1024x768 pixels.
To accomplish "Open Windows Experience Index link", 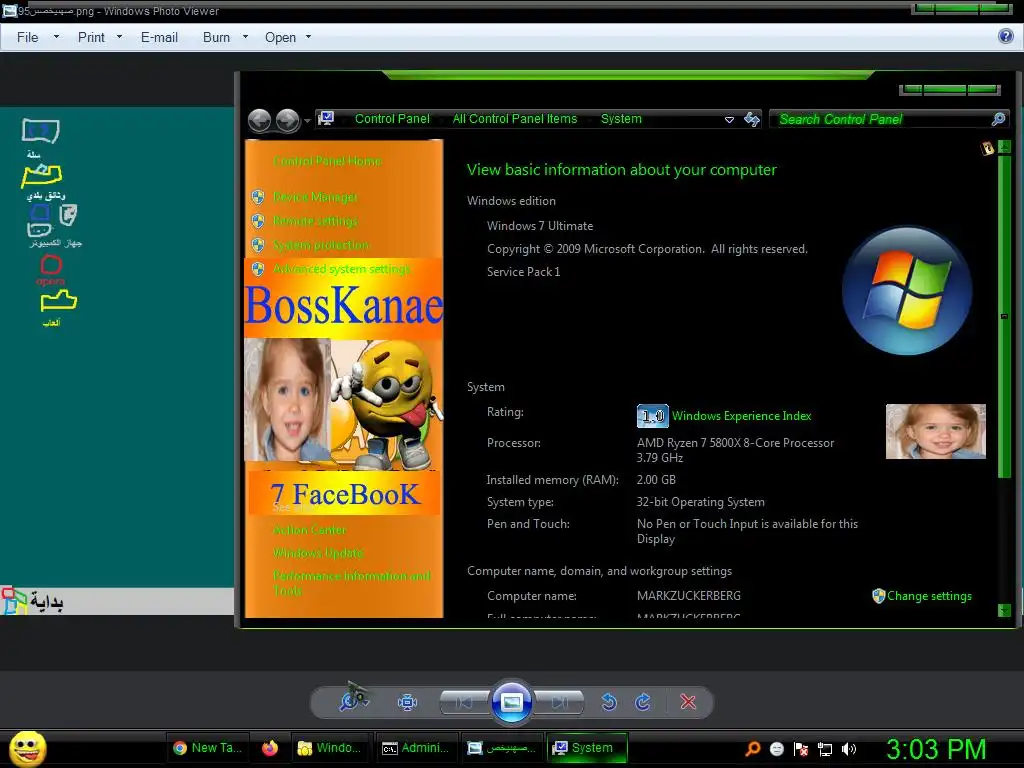I will [x=741, y=416].
